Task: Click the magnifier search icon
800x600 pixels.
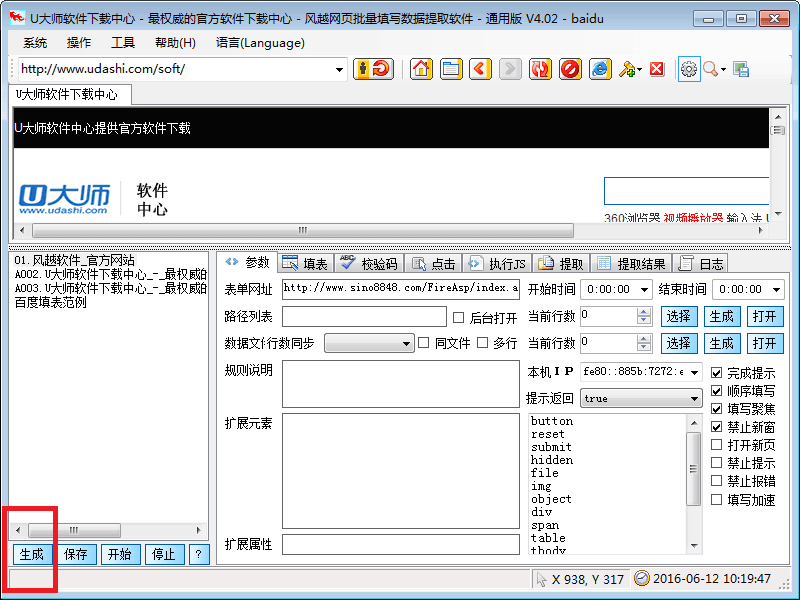Action: coord(710,69)
